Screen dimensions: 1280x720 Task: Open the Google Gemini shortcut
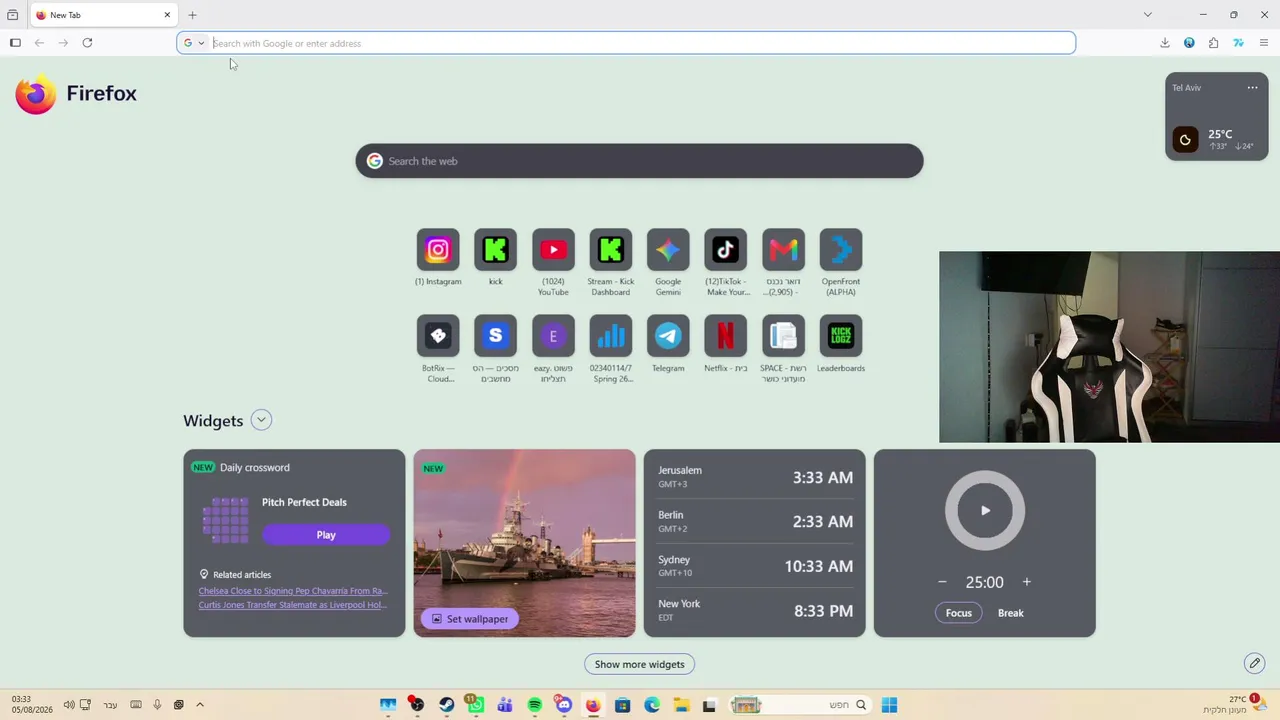coord(668,250)
